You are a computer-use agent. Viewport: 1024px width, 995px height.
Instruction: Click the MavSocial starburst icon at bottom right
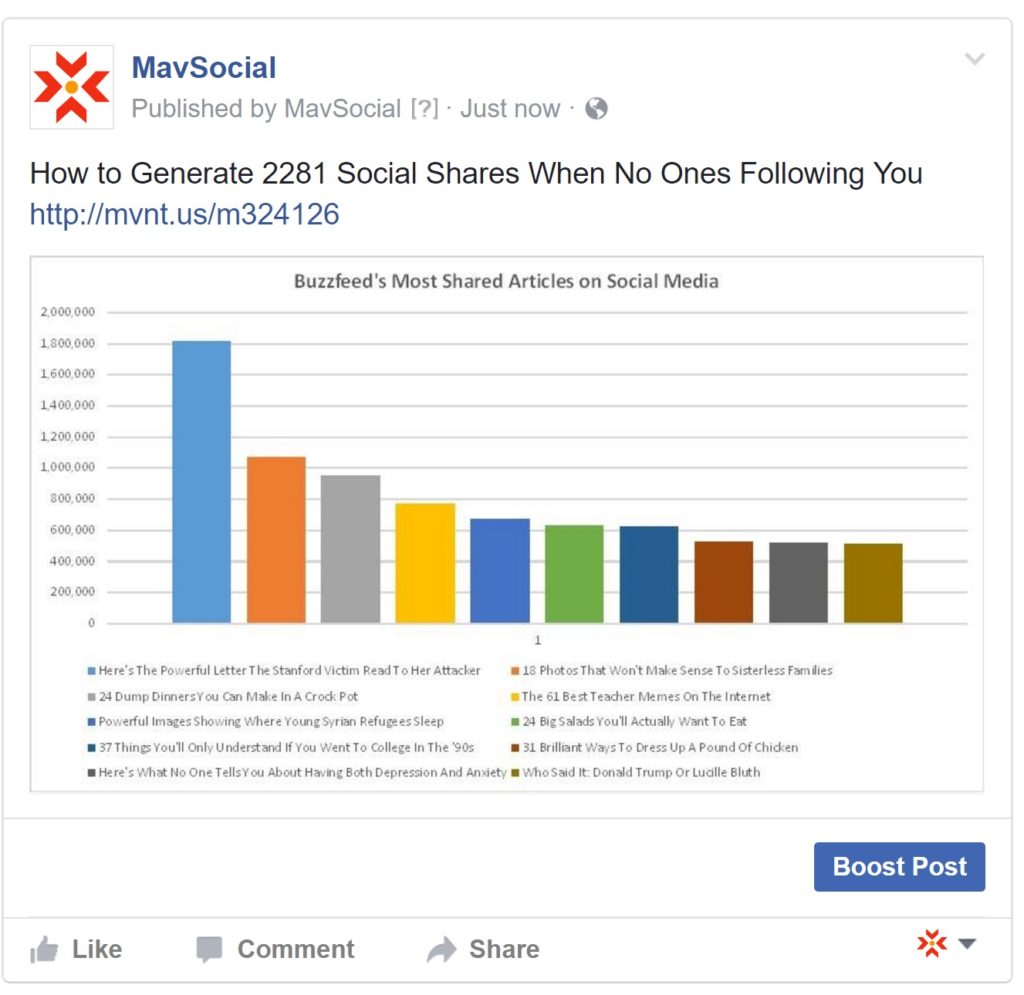[932, 941]
